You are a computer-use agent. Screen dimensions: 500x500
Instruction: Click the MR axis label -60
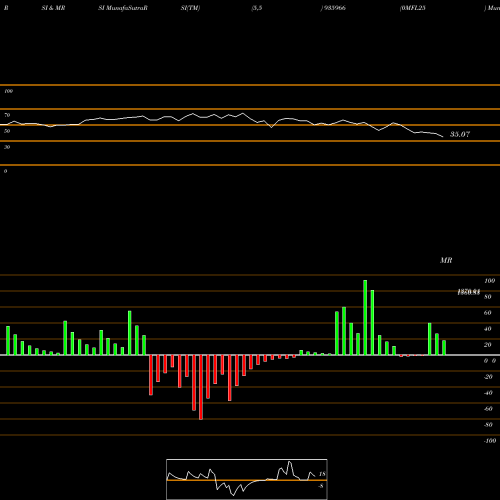[x=488, y=409]
